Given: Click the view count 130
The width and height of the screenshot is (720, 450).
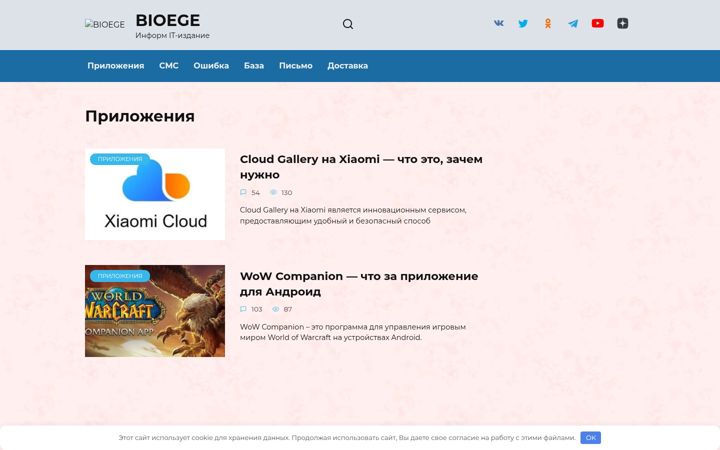Looking at the screenshot, I should pyautogui.click(x=287, y=192).
